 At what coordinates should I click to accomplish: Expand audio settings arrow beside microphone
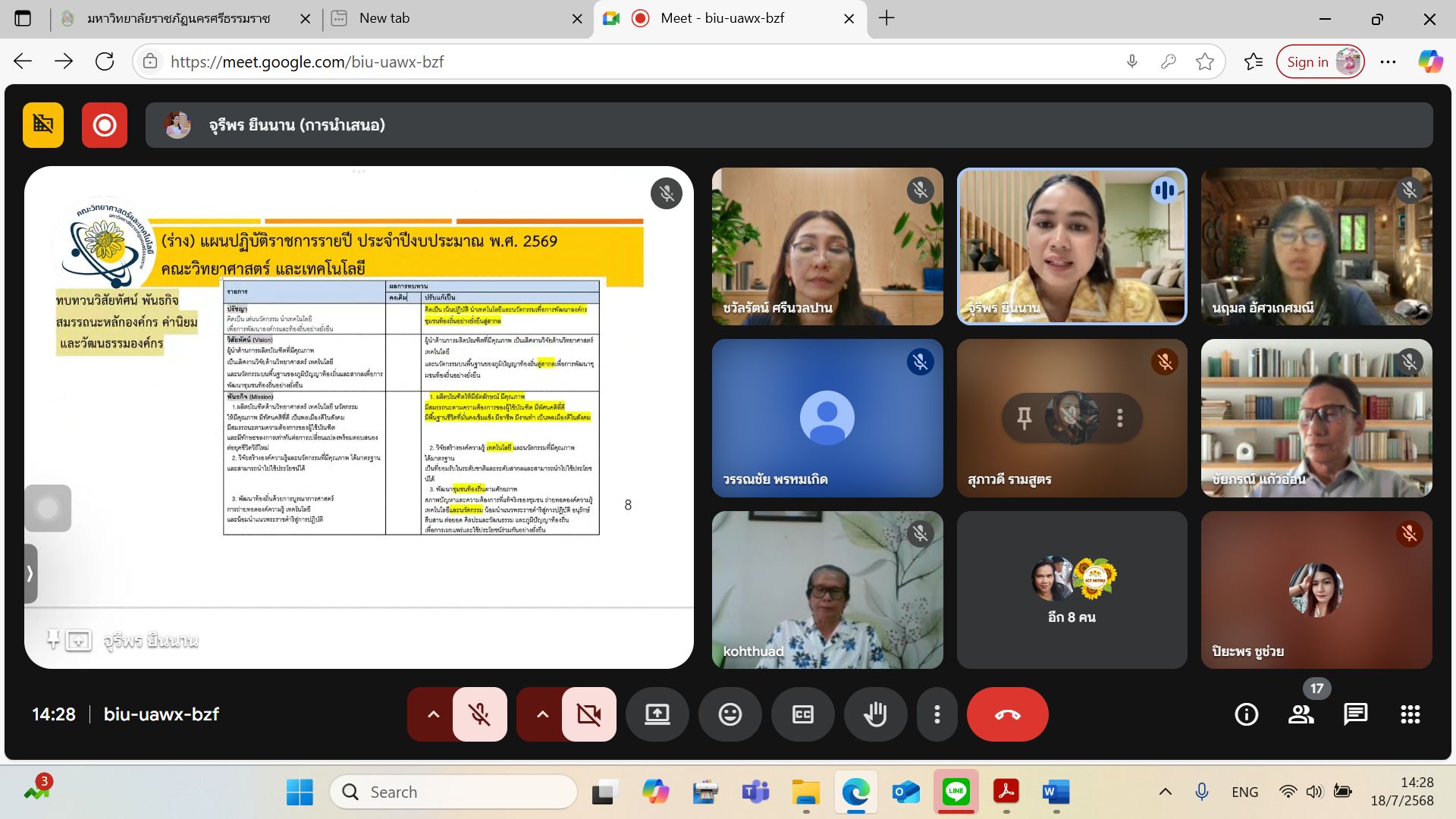[x=433, y=714]
